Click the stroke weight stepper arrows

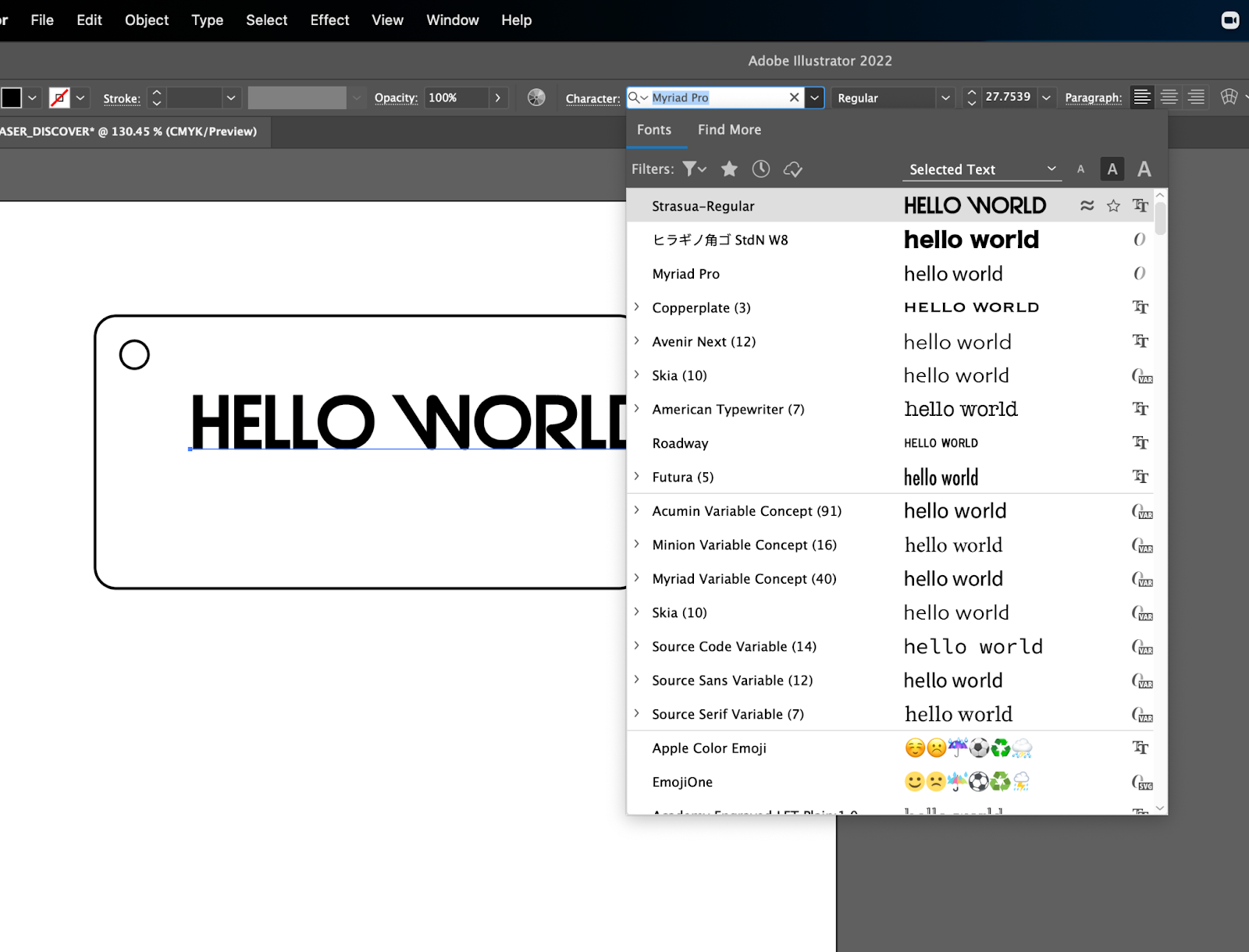(157, 98)
